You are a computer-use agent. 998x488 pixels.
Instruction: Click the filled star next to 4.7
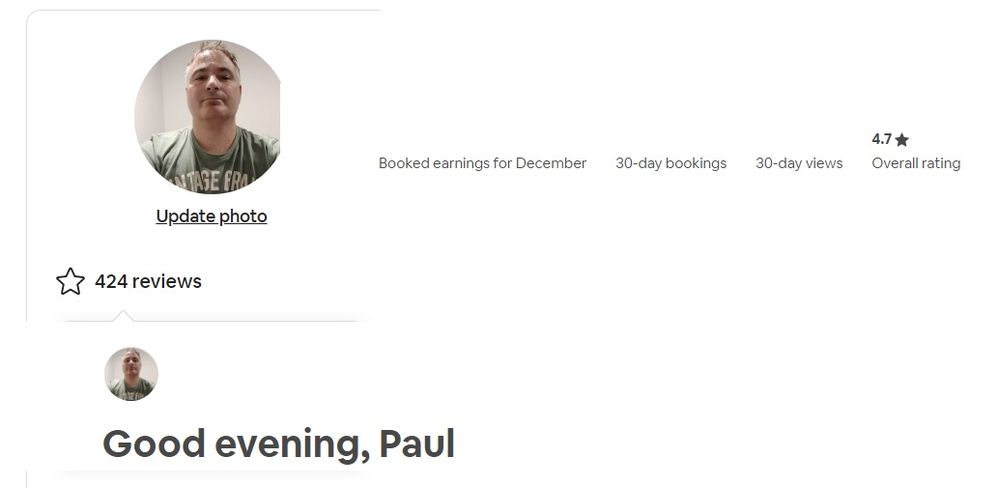point(902,140)
